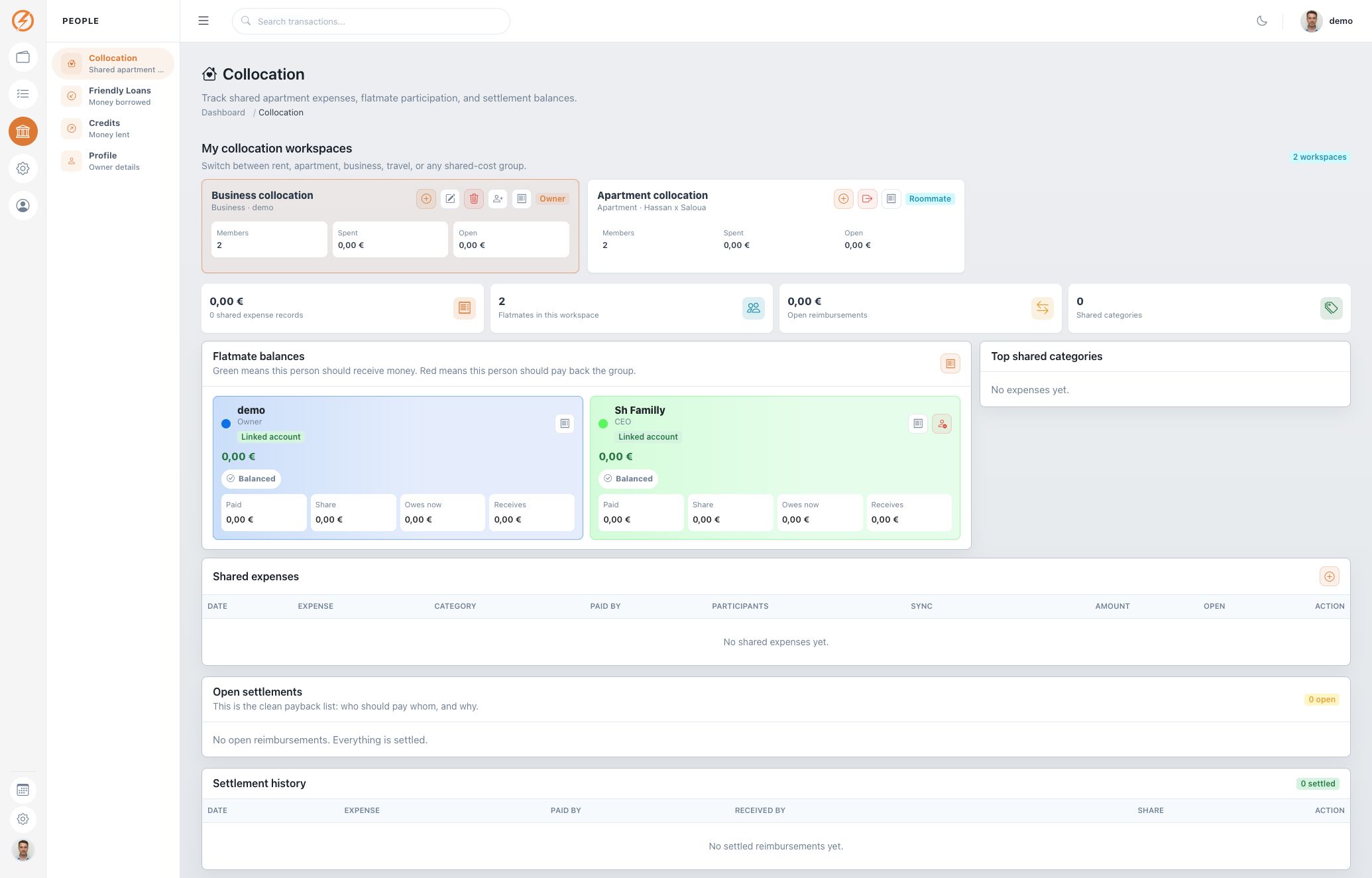Click the blue color dot beside demo

pos(226,424)
